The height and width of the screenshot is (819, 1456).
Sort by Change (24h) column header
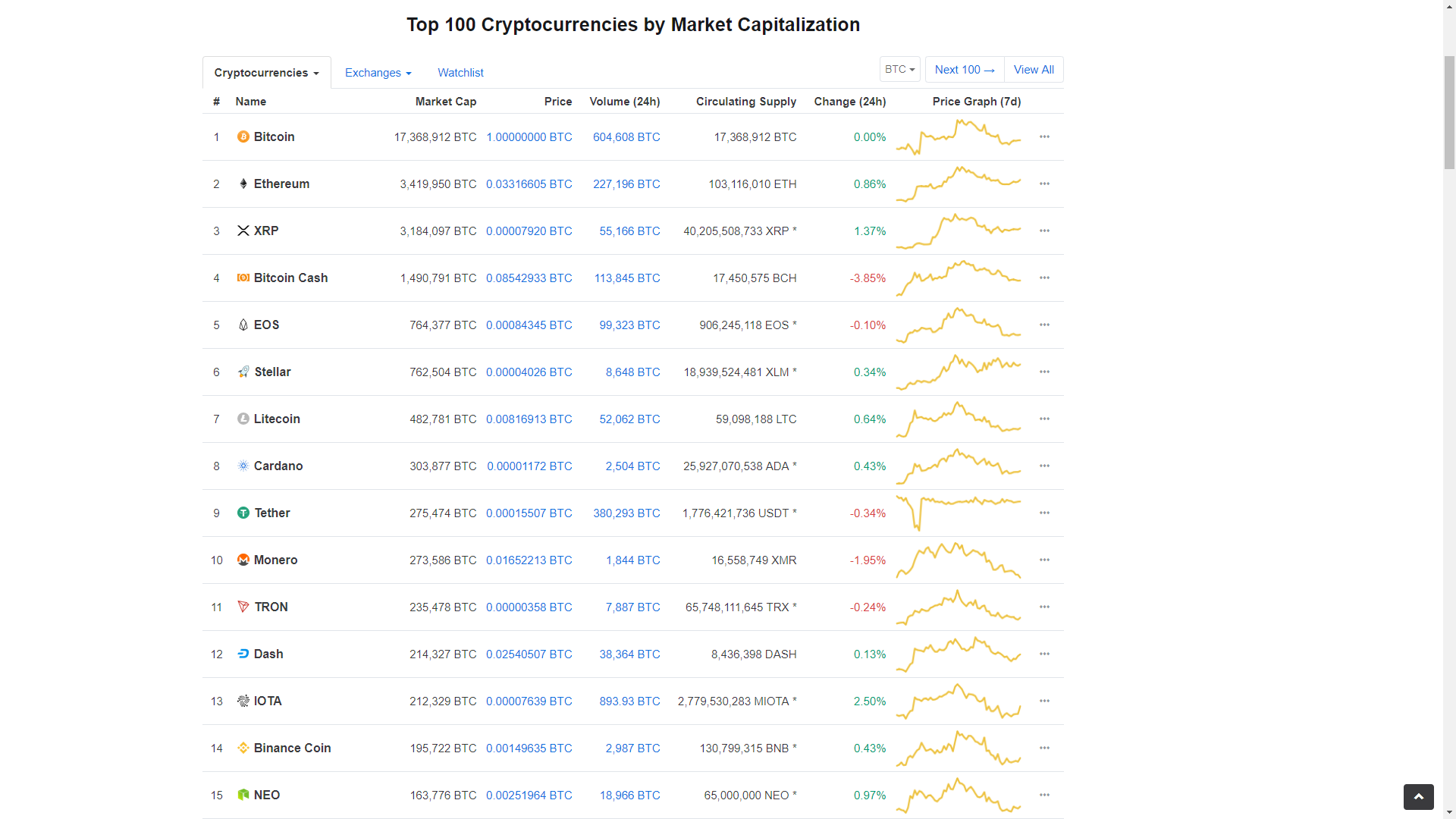(x=850, y=102)
